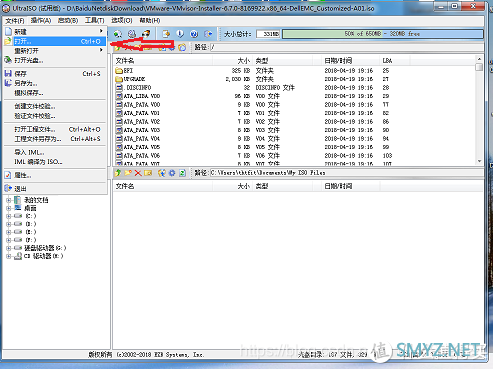Choose the simulate-save entry below 另存为
This screenshot has height=369, width=493.
55,93
